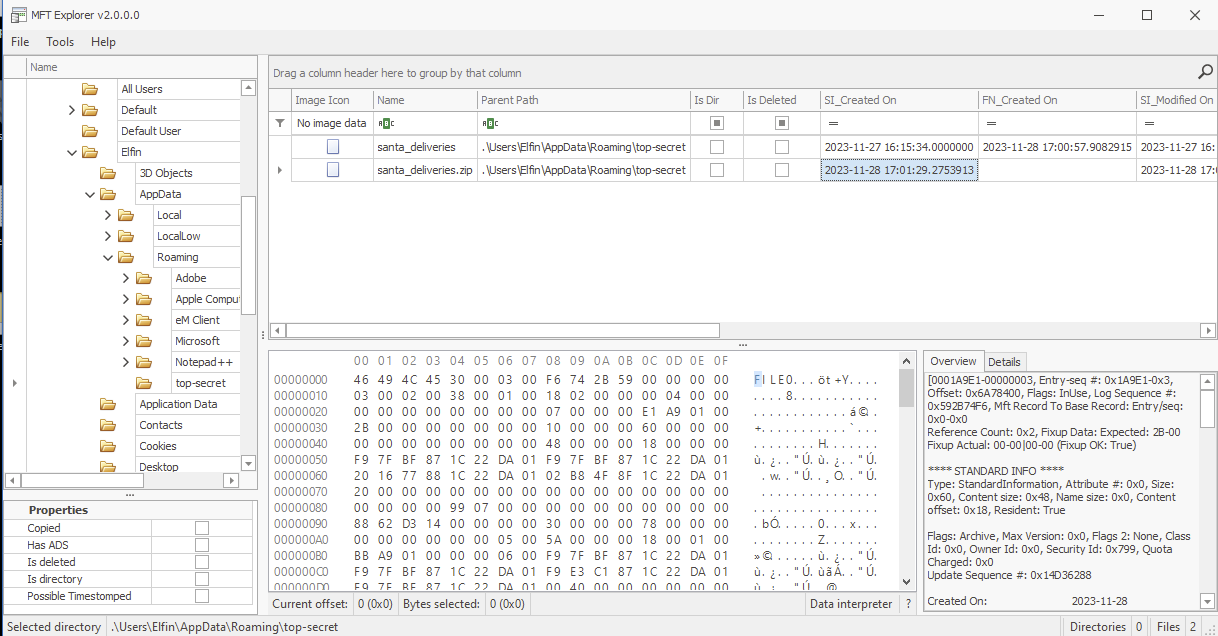Sort by the SI_Created On column header
The width and height of the screenshot is (1218, 636).
pyautogui.click(x=898, y=100)
